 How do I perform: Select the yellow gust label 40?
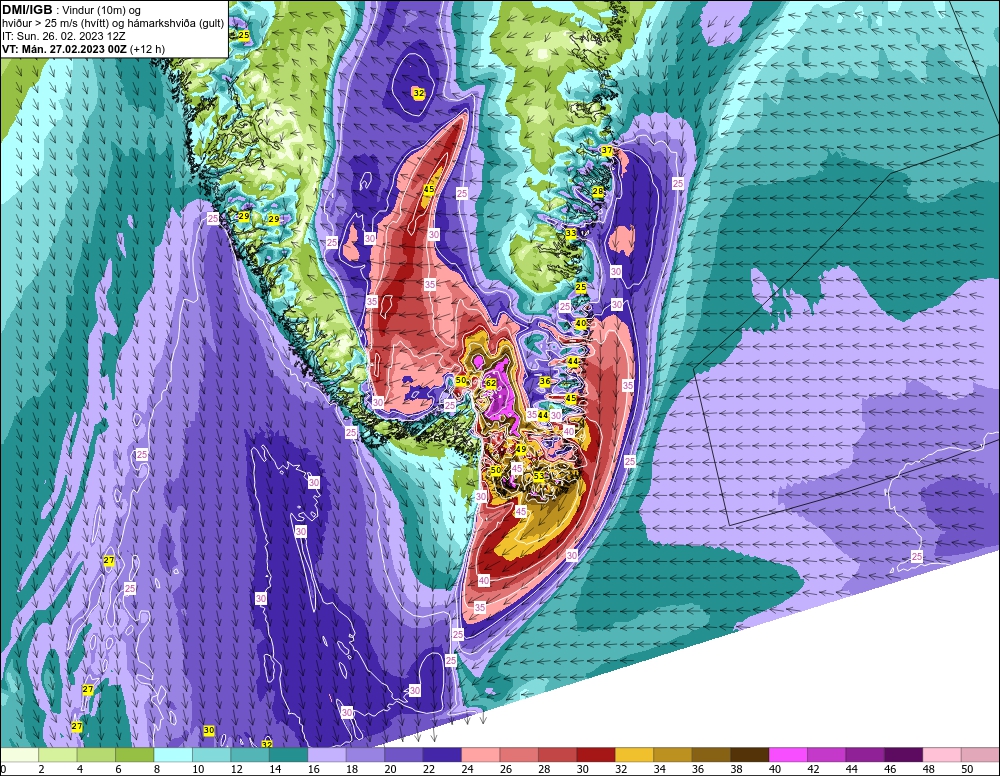581,324
